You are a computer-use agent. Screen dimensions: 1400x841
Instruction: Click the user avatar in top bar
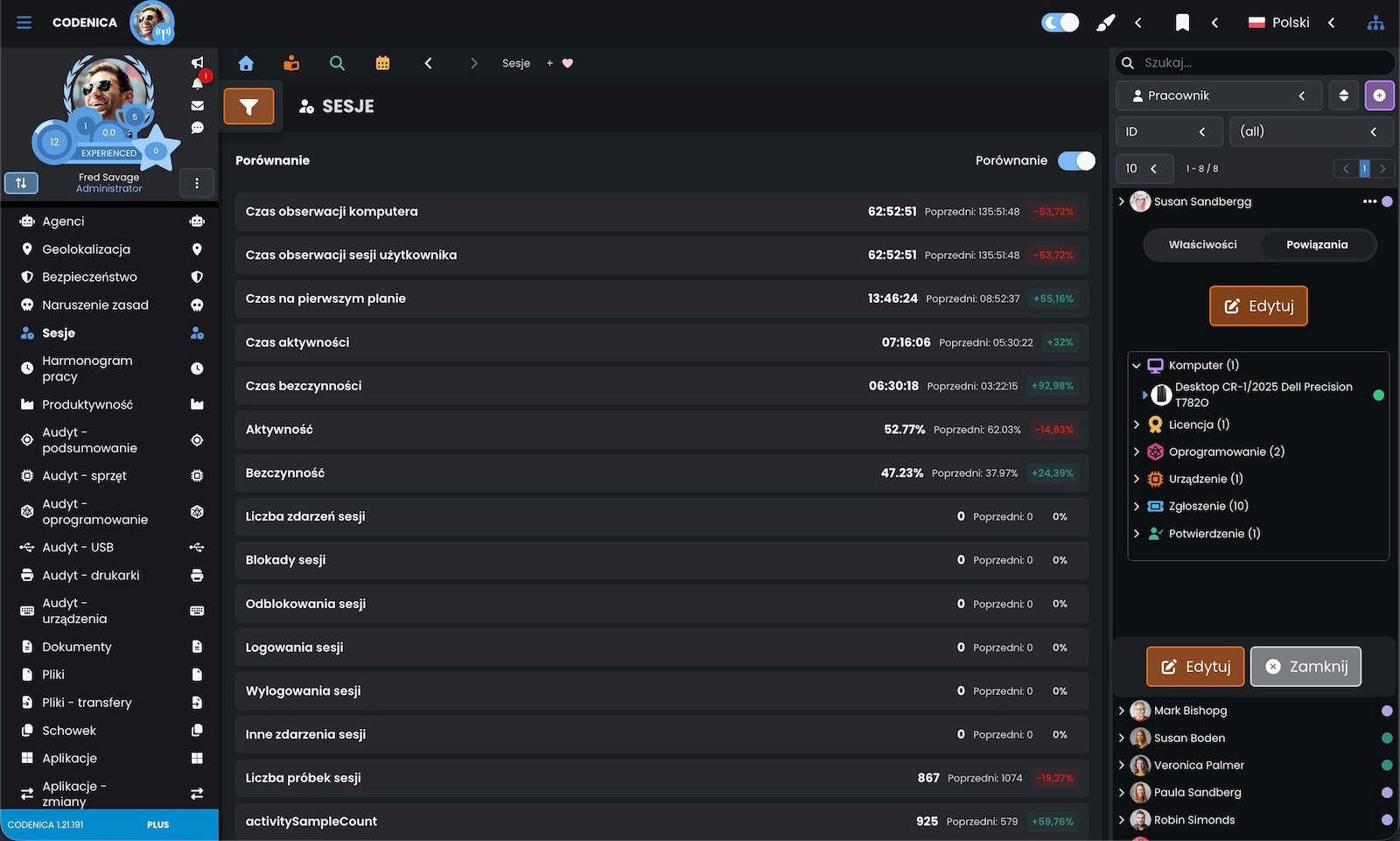[152, 23]
